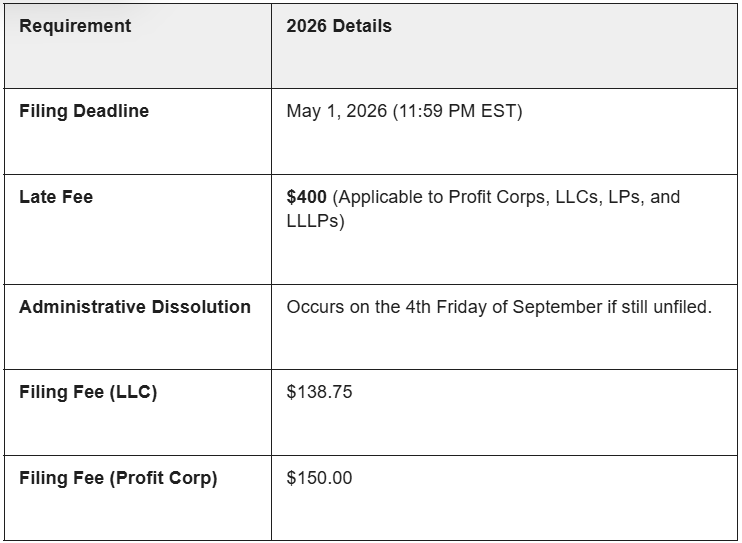Select the $138.75 fee amount
Screen dimensions: 742x543
point(319,393)
